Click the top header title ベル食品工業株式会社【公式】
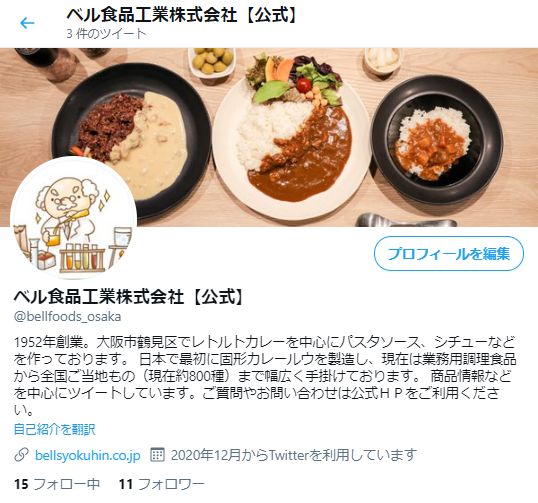The height and width of the screenshot is (503, 538). click(182, 15)
